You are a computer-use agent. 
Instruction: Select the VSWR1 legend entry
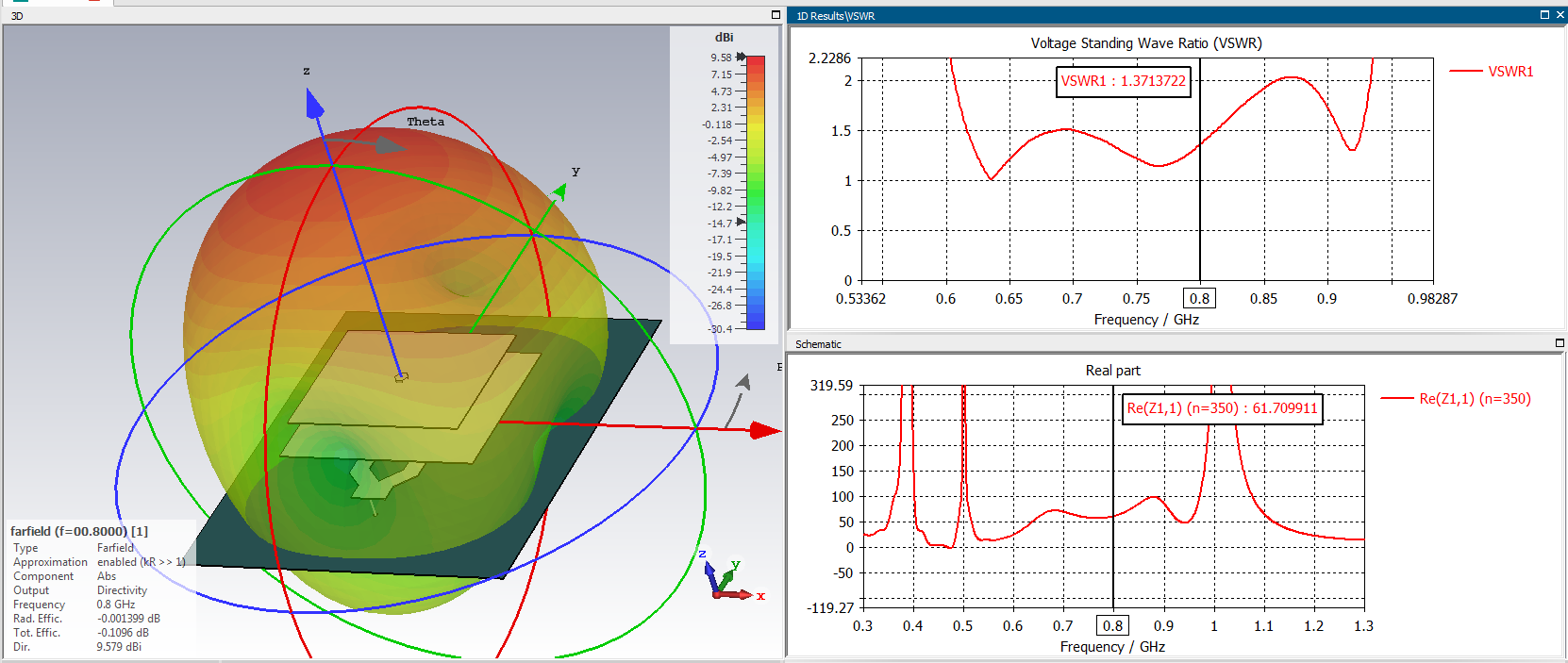point(1492,72)
